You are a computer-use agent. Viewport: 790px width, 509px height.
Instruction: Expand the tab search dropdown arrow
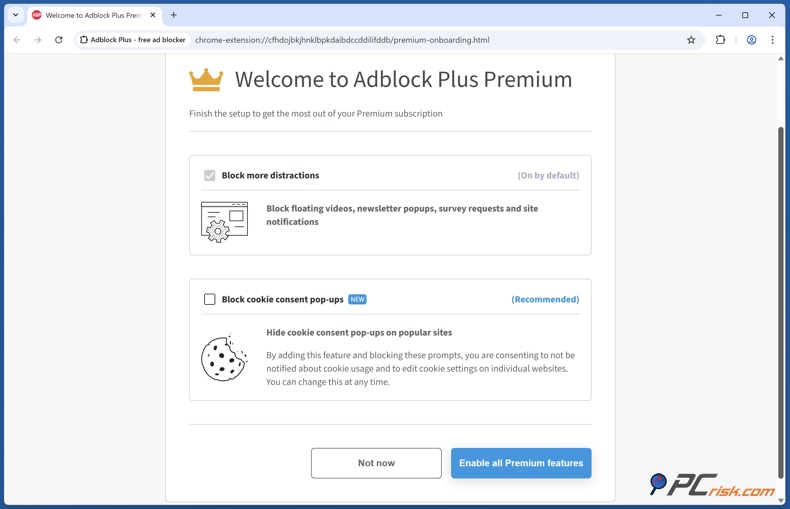point(16,15)
